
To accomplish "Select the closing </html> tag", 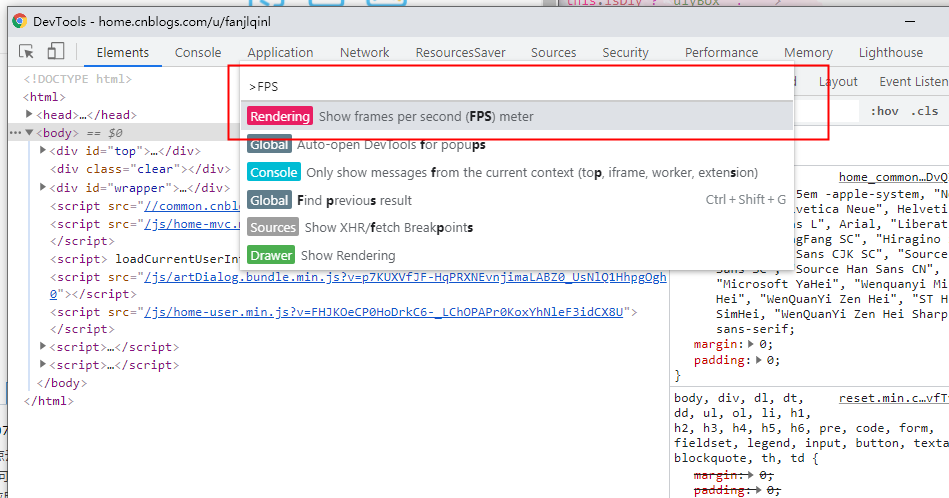I will pyautogui.click(x=48, y=401).
